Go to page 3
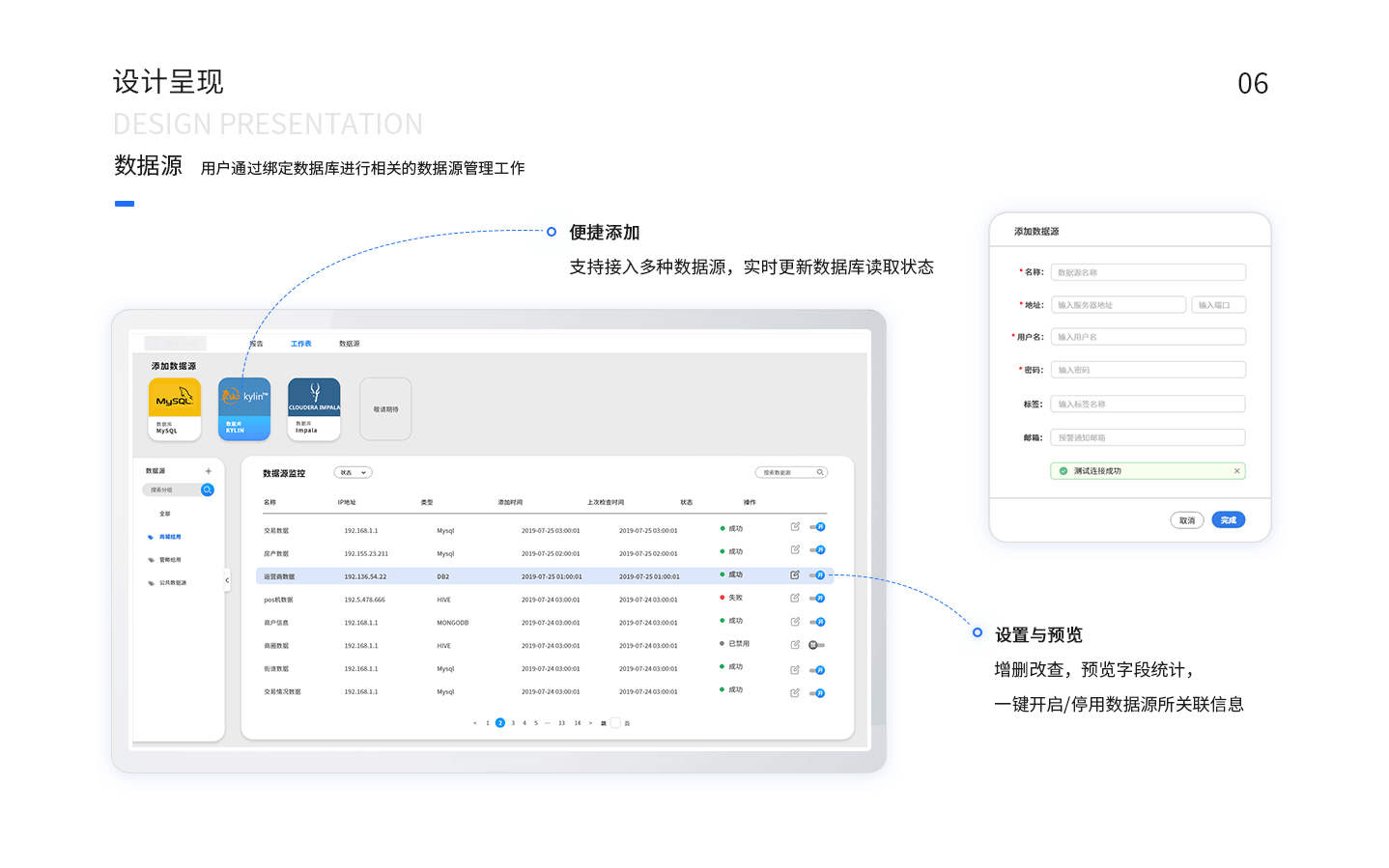1389x868 pixels. (x=513, y=722)
